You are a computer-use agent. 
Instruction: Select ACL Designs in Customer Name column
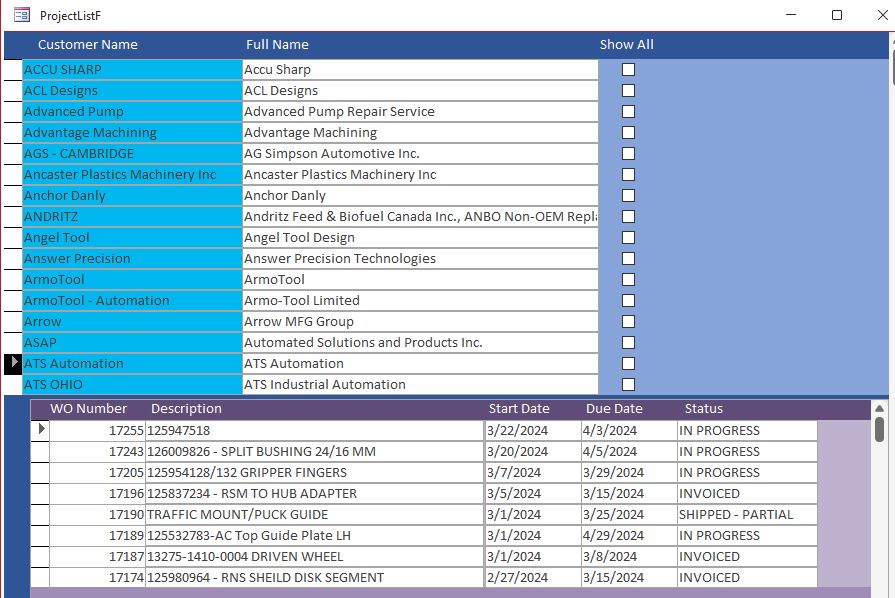132,91
